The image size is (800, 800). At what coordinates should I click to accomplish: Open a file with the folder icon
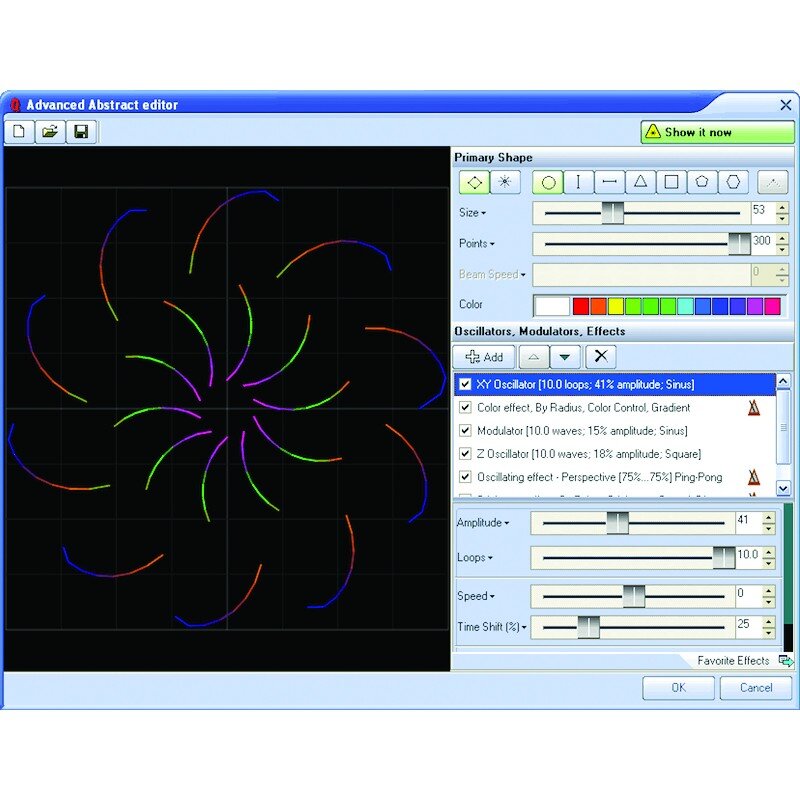click(x=50, y=132)
